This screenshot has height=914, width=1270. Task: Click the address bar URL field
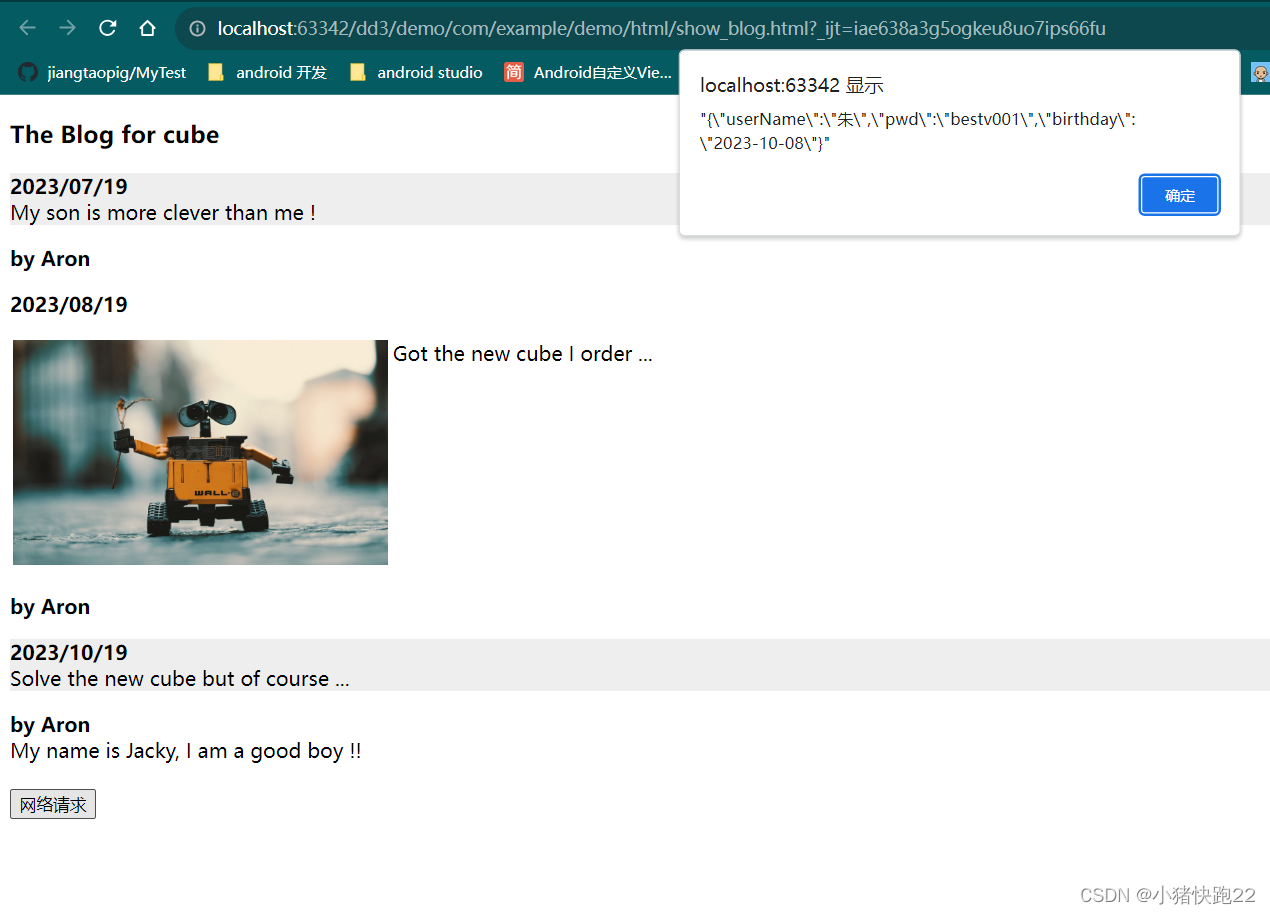click(x=661, y=29)
